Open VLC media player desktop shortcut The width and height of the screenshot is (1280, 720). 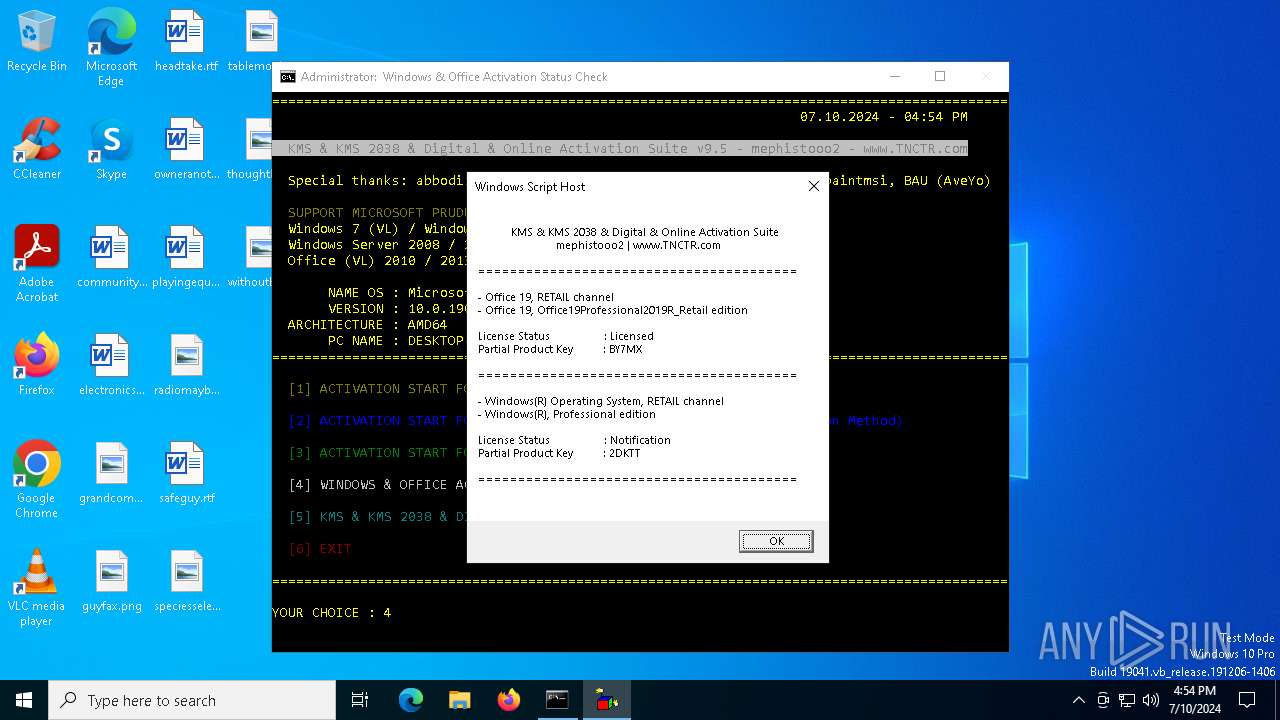click(37, 588)
